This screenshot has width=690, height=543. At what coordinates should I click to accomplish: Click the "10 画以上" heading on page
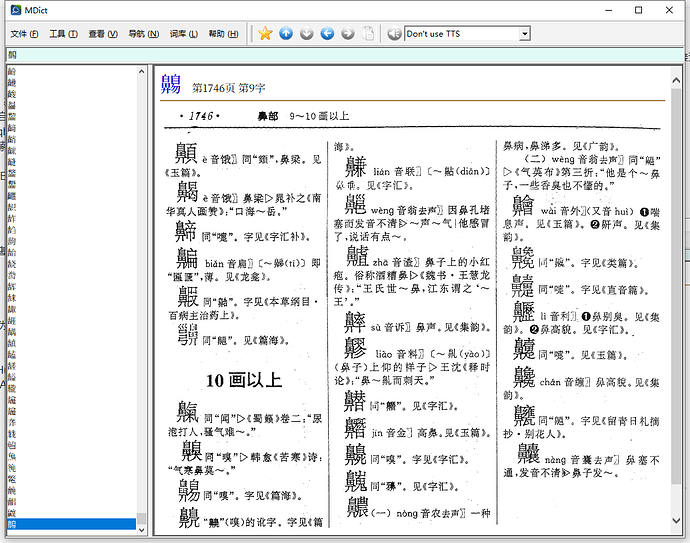[244, 380]
